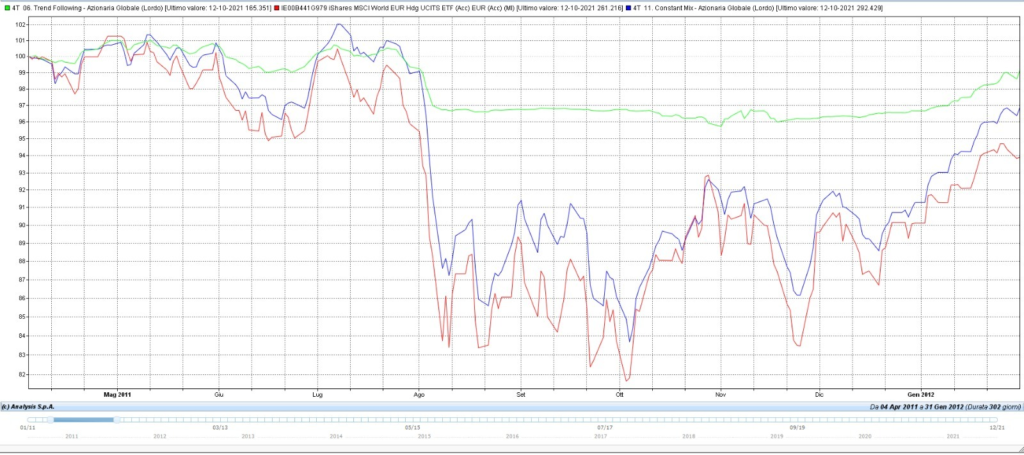Click the Gen 2012 label on the x-axis
The height and width of the screenshot is (455, 1024).
click(921, 395)
